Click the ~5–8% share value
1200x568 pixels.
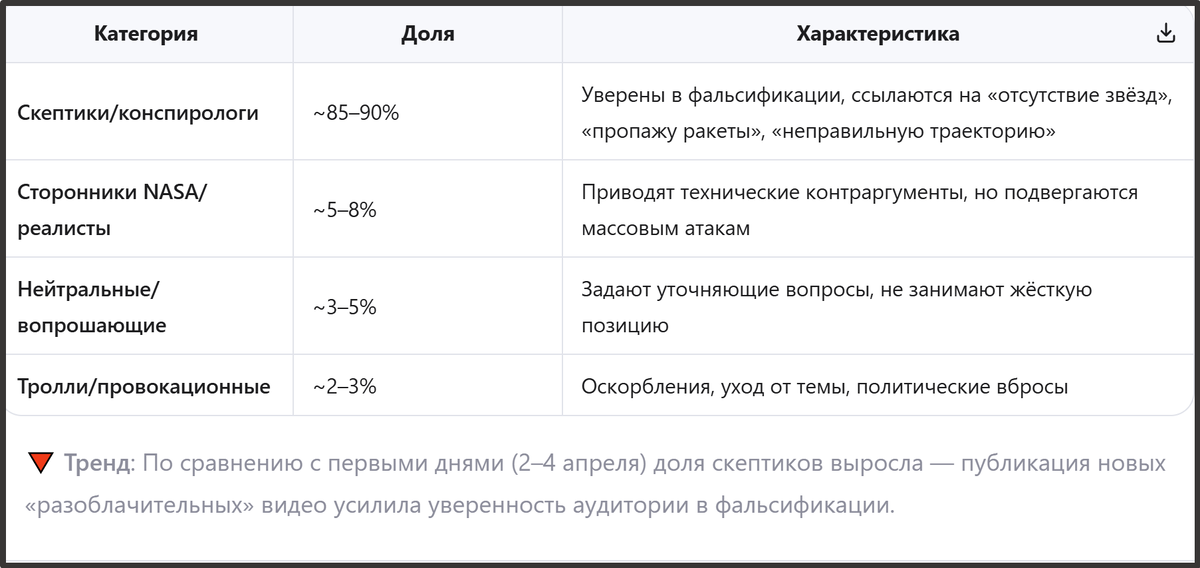pos(344,210)
